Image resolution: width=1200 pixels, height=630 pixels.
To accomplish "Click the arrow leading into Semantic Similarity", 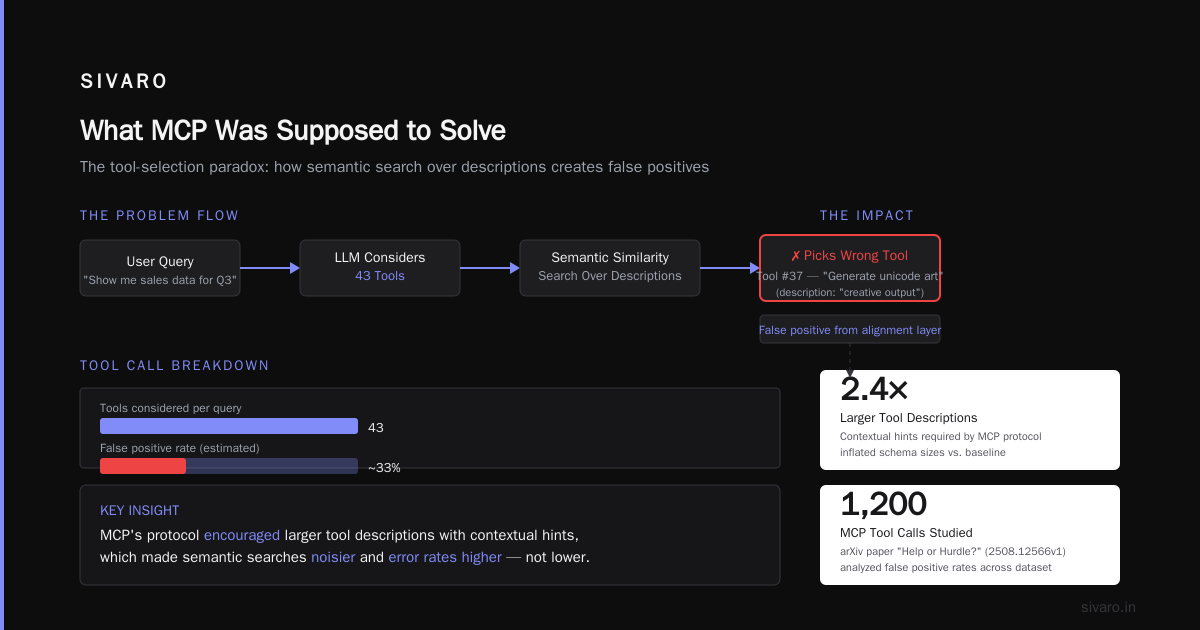I will tap(490, 268).
